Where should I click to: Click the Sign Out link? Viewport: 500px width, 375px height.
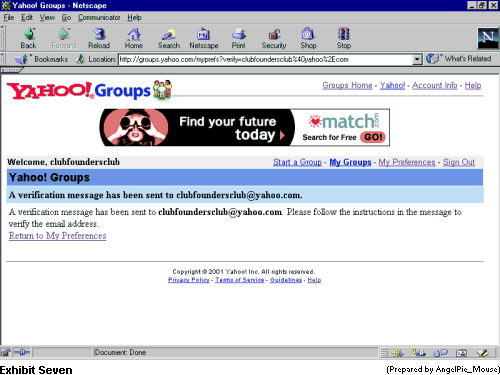point(459,162)
